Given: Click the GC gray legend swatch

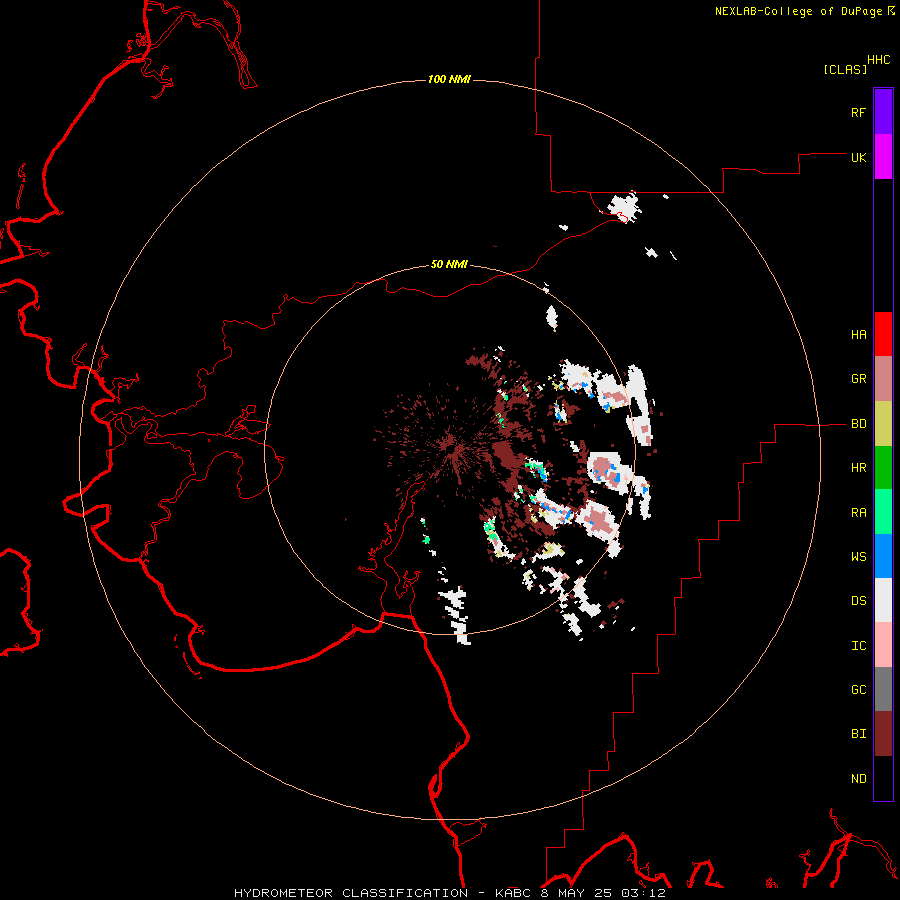Looking at the screenshot, I should 883,689.
